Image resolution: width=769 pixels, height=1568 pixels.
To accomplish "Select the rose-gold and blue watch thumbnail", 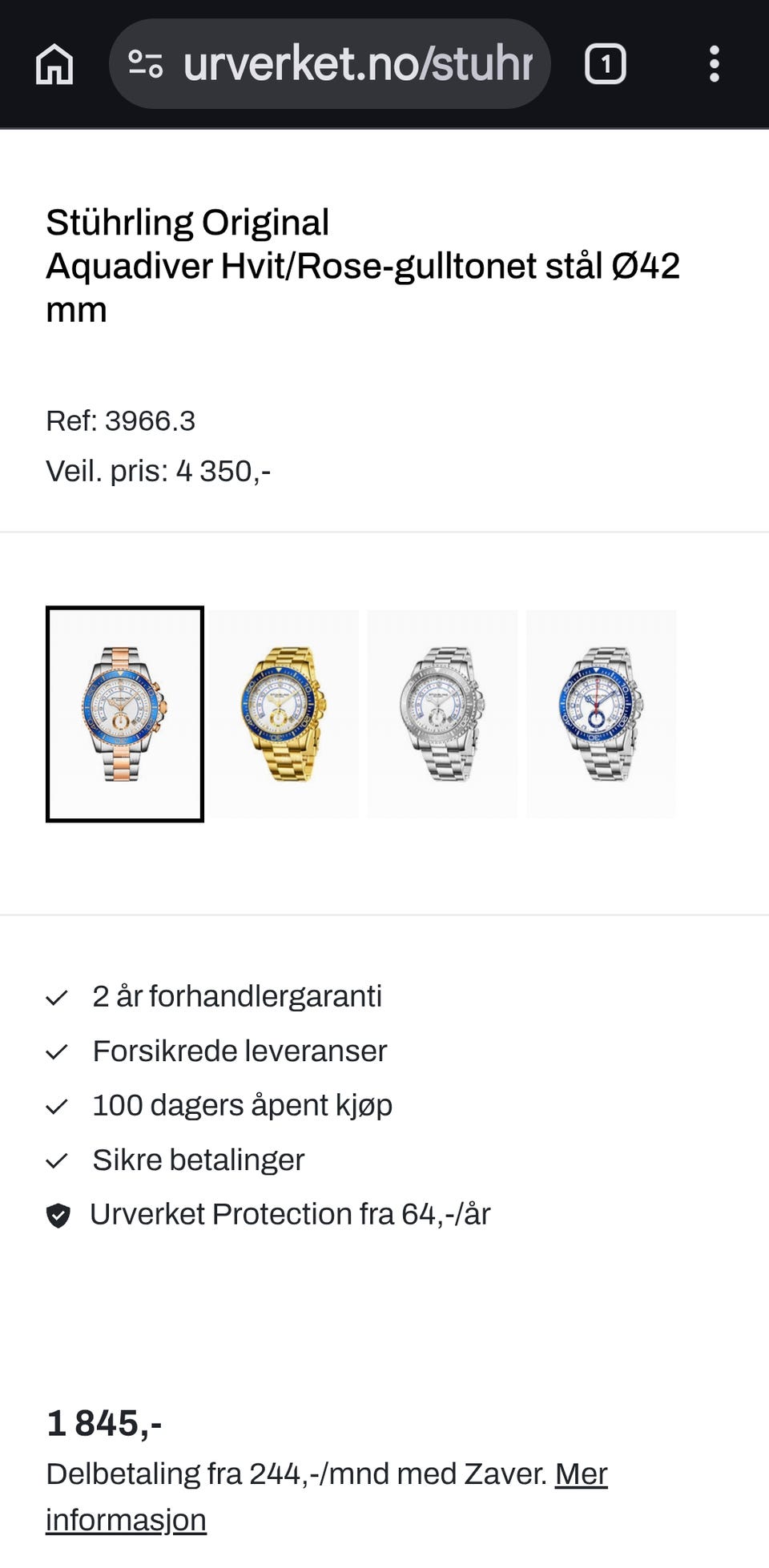I will [x=125, y=714].
